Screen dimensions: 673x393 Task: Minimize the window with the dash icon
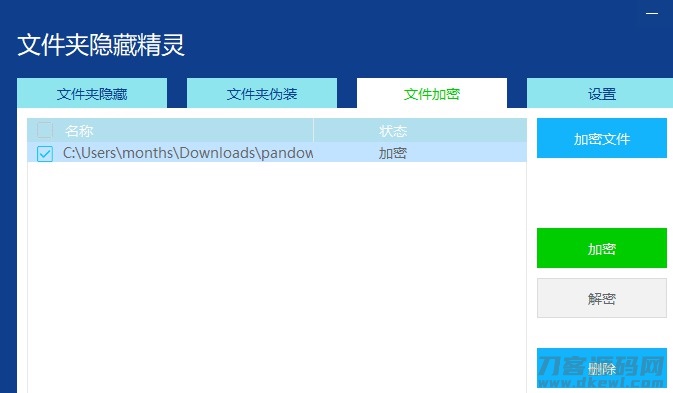coord(652,14)
